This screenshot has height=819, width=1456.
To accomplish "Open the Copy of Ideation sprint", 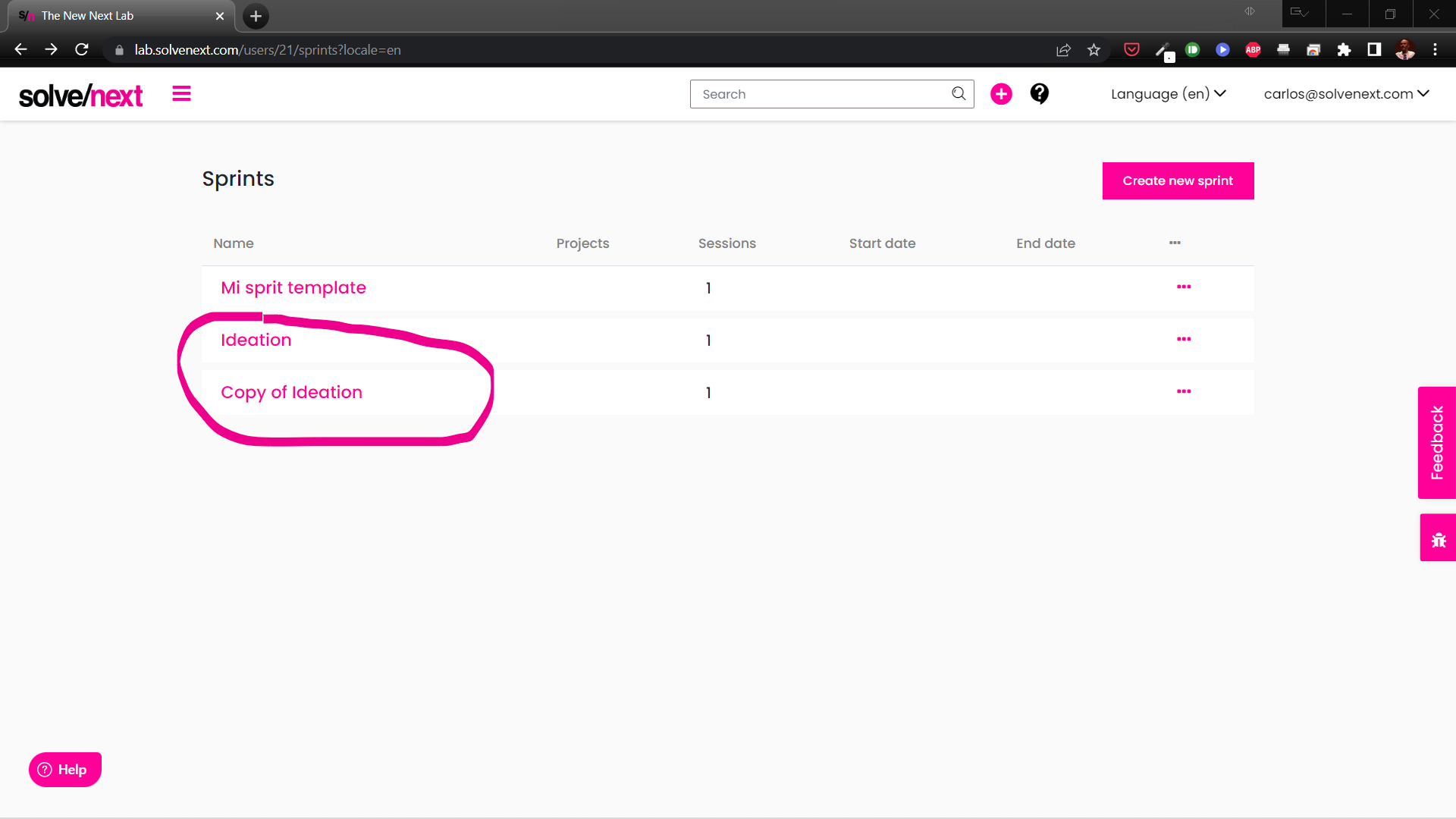I will coord(291,392).
